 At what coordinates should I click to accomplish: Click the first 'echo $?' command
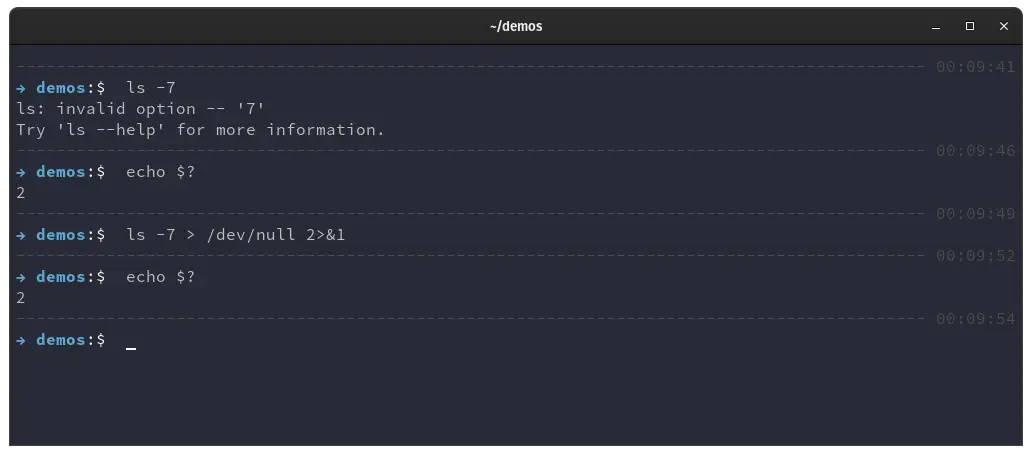coord(161,172)
